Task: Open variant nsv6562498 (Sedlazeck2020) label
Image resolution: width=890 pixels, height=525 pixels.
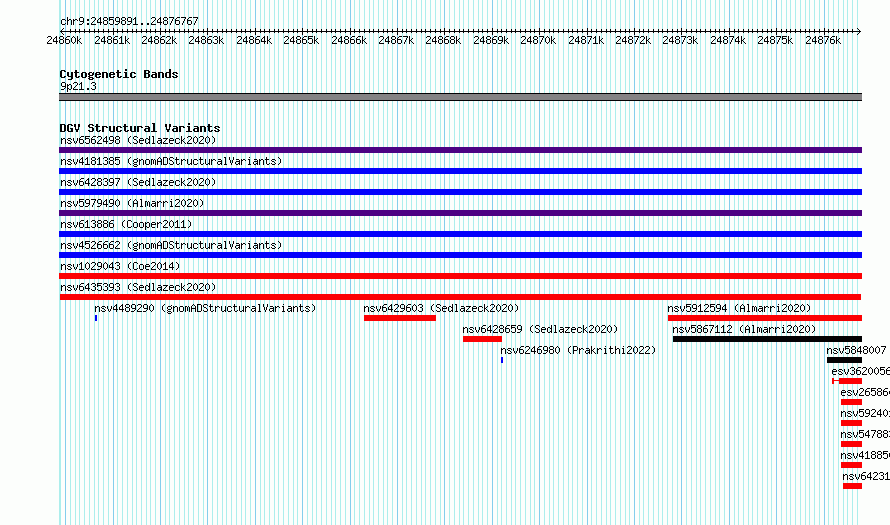Action: (138, 140)
